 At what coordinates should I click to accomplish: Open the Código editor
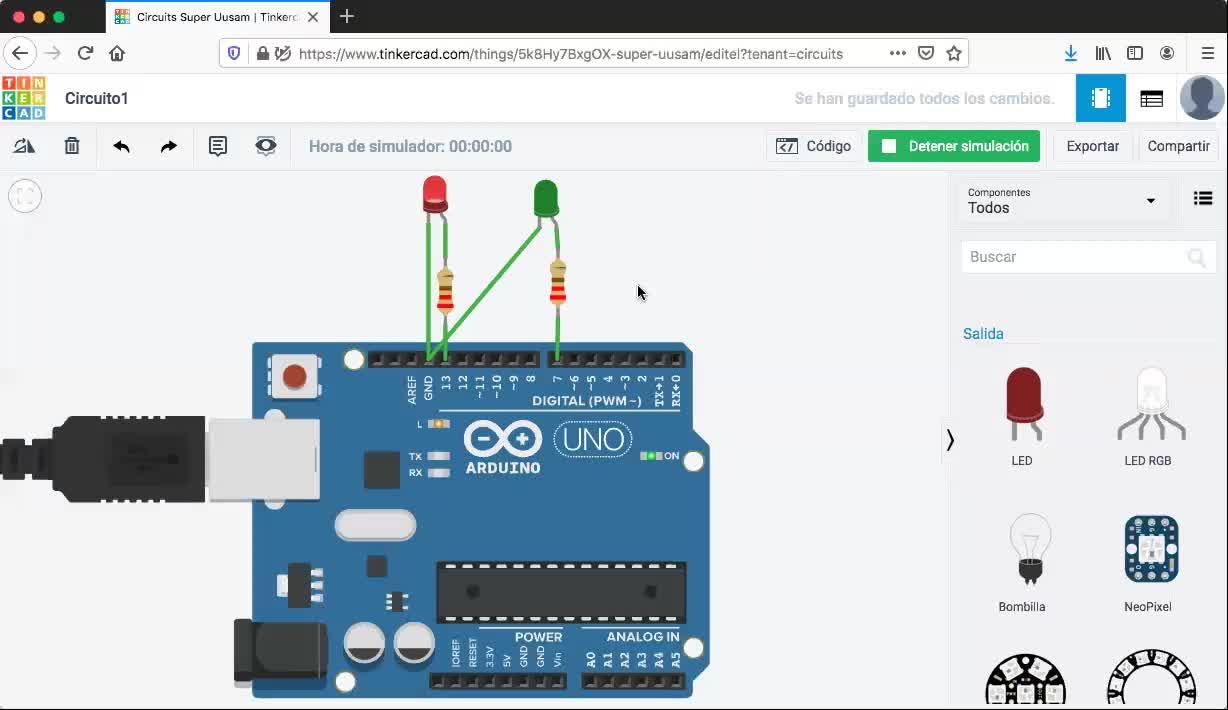click(814, 146)
